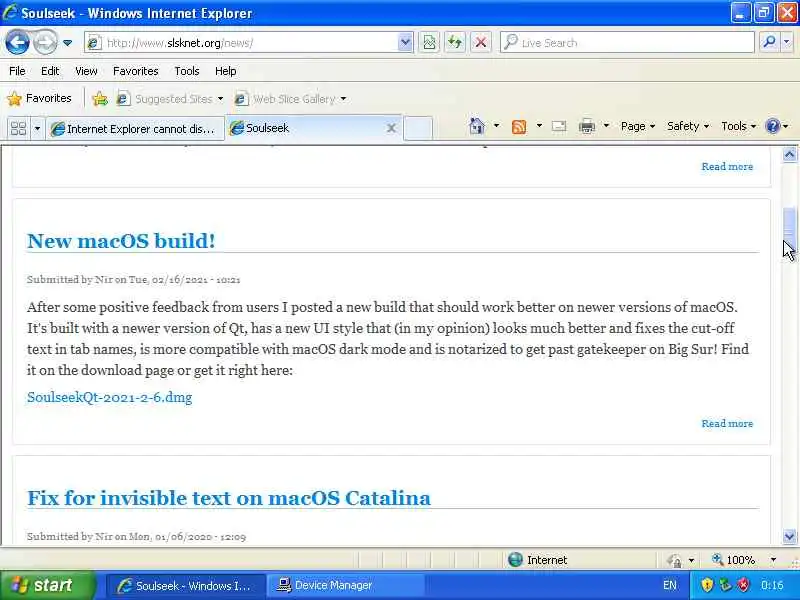Open the Tools menu in menu bar
Viewport: 800px width, 600px height.
(x=187, y=71)
